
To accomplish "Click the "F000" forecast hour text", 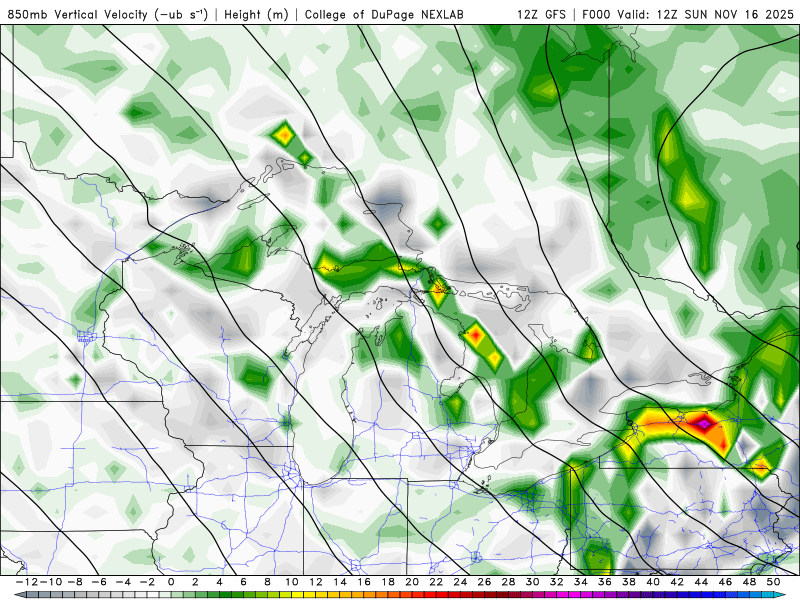I will tap(597, 14).
